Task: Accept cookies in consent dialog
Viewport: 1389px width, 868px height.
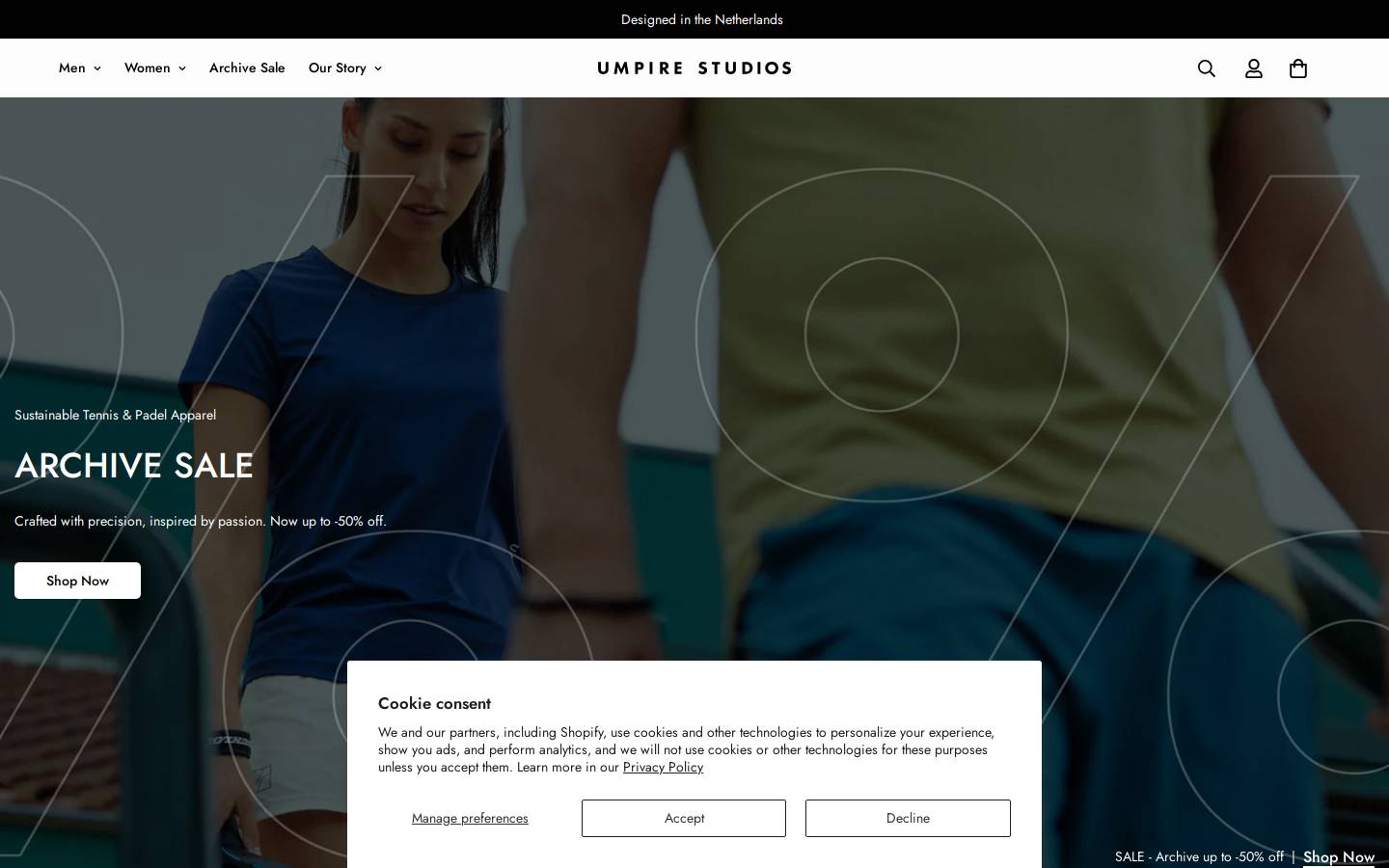Action: point(684,818)
